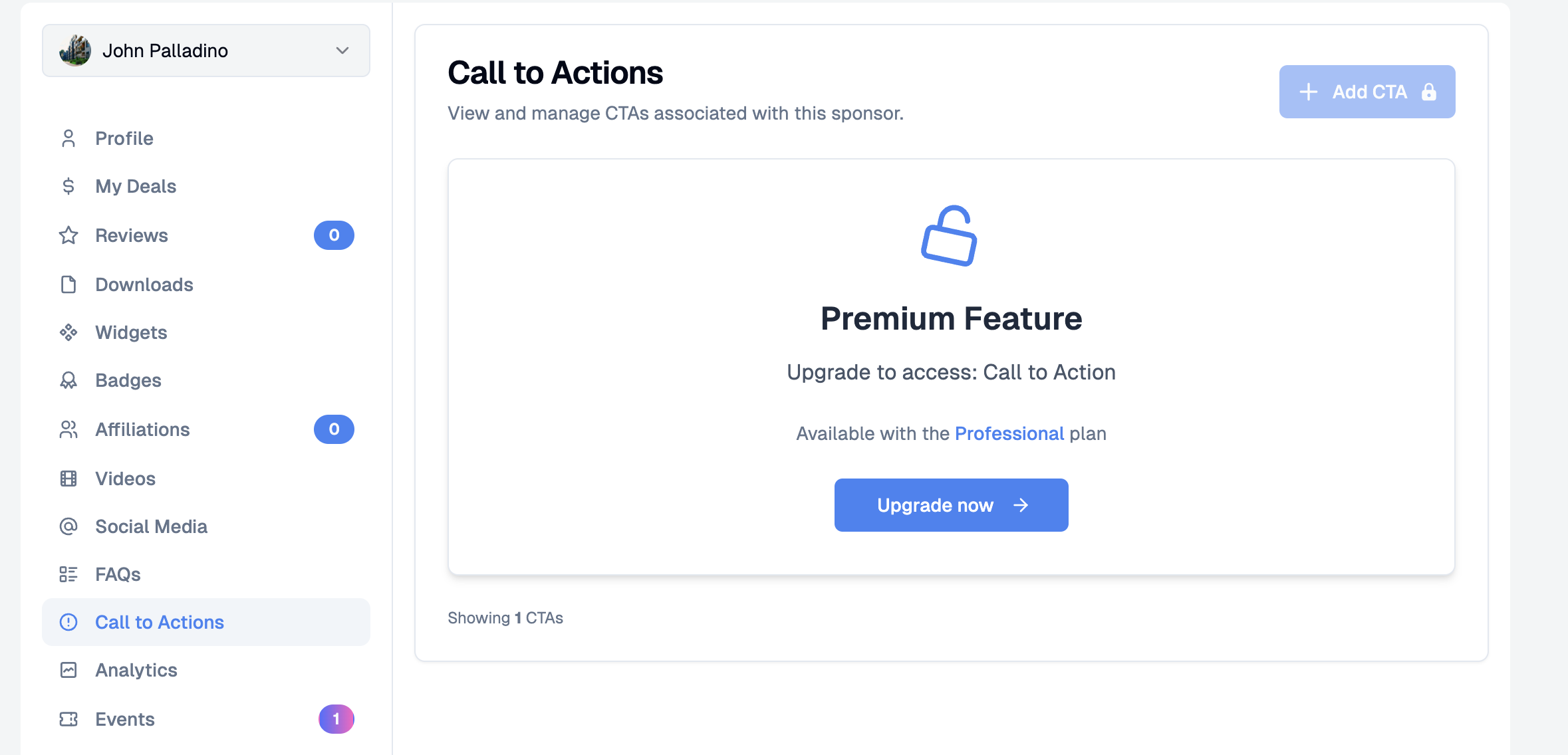Click the open padlock Premium Feature icon
This screenshot has width=1568, height=755.
950,236
